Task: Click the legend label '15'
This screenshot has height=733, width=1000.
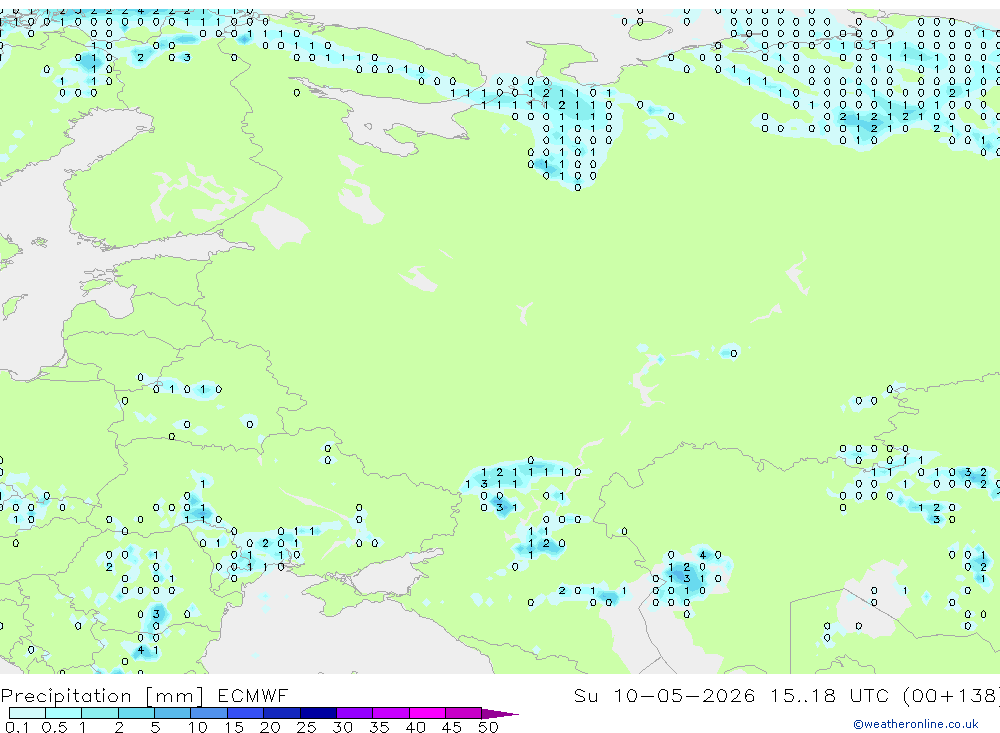Action: tap(233, 727)
